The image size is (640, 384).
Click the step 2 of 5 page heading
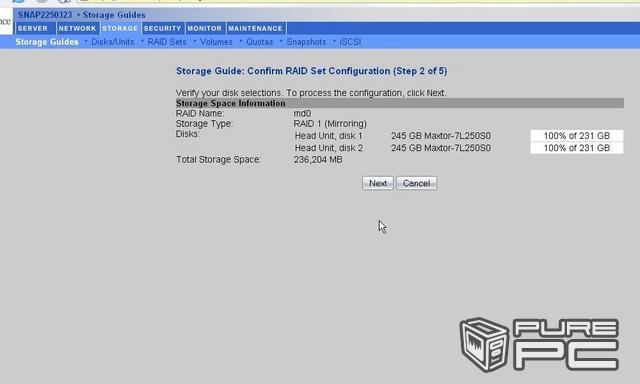[x=311, y=71]
